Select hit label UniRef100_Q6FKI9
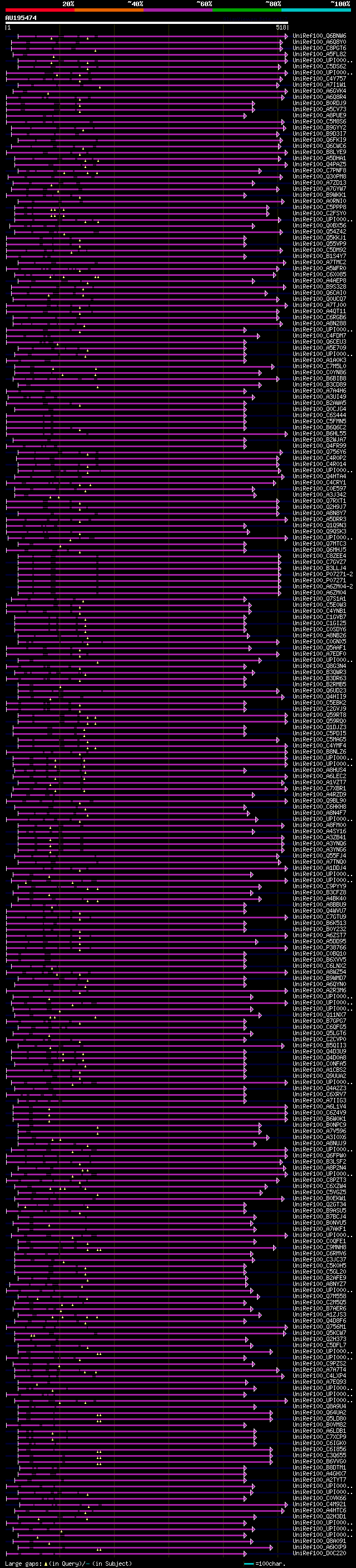356x1568 pixels. click(x=319, y=140)
